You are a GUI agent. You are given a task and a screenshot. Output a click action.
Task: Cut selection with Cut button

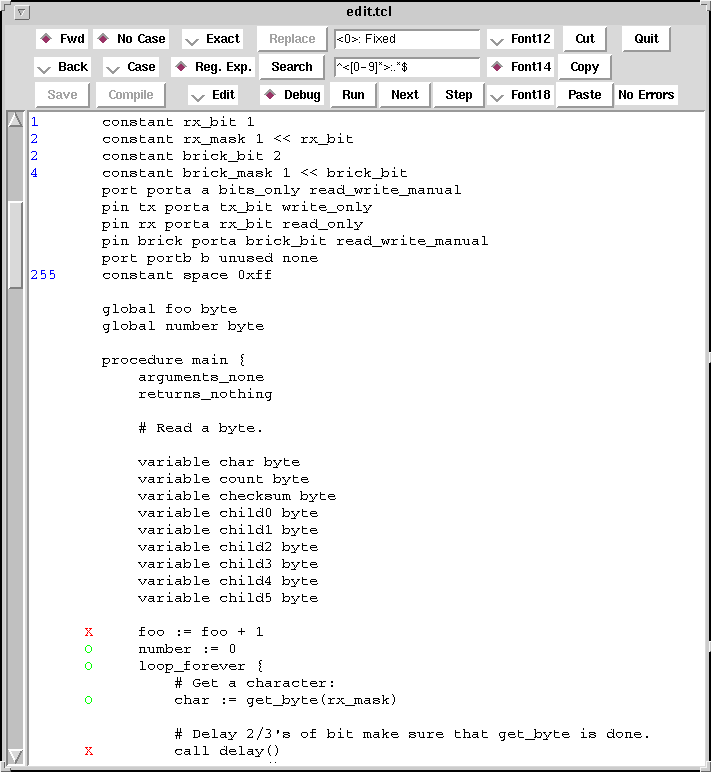585,39
